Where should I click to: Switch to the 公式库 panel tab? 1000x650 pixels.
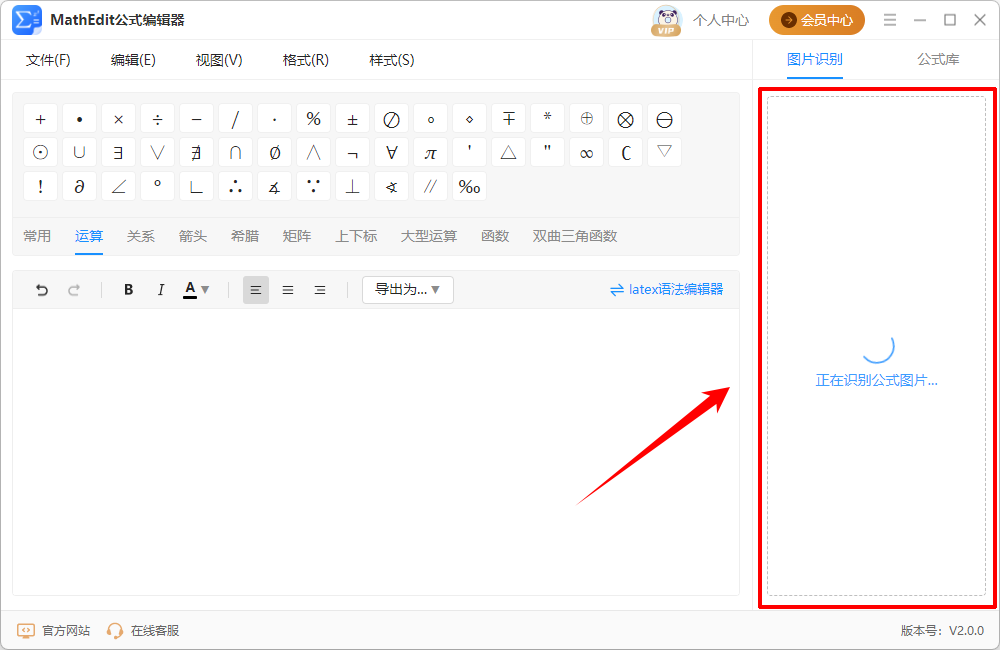pyautogui.click(x=938, y=59)
